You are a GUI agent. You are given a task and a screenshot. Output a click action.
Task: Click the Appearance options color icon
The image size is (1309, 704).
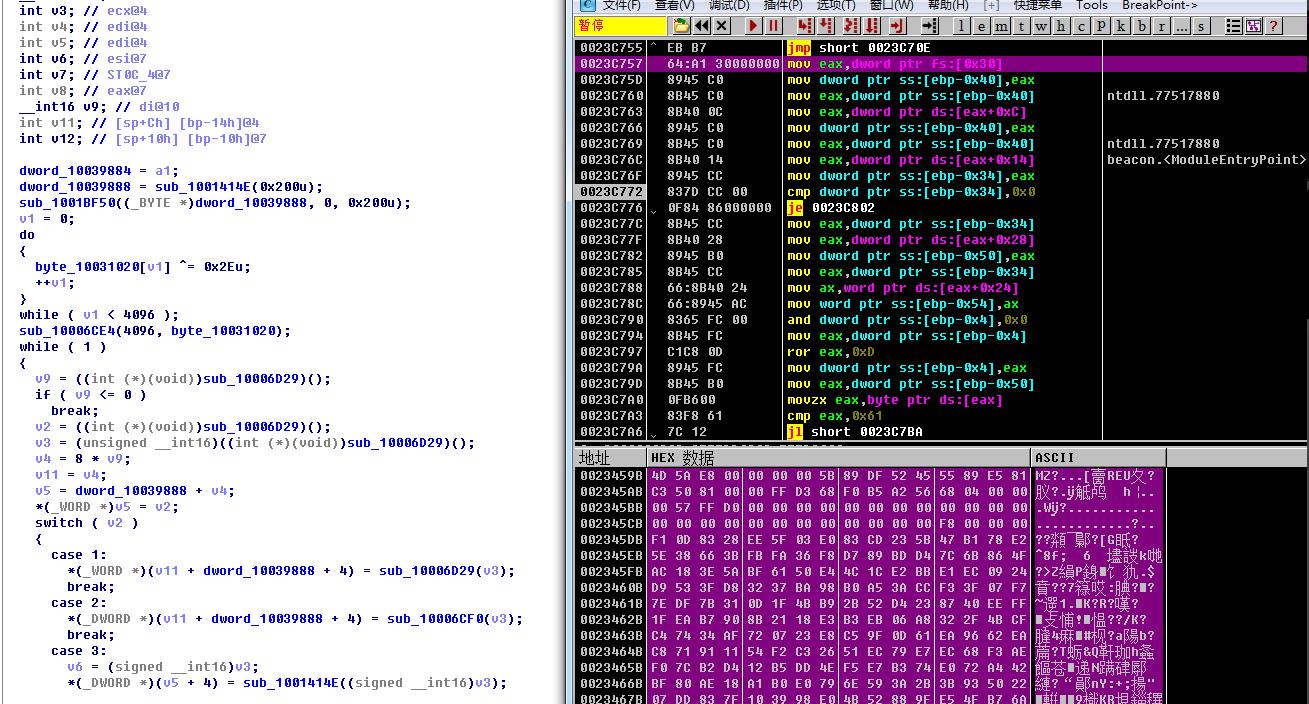click(1253, 26)
